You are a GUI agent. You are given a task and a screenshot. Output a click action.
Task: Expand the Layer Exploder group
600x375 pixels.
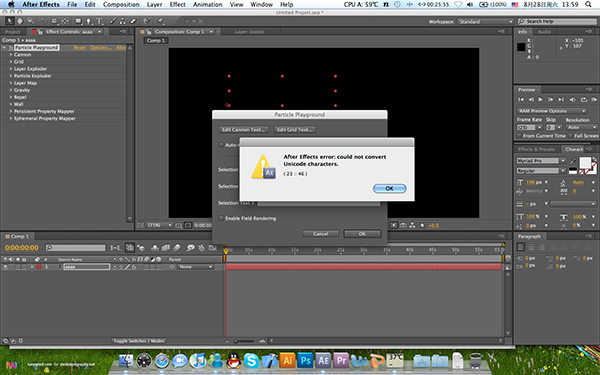coord(11,69)
